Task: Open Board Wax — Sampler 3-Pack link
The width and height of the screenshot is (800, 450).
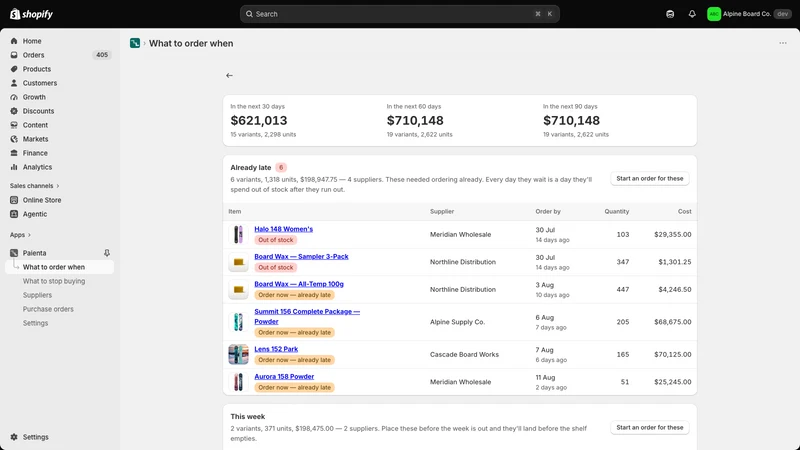Action: [x=301, y=257]
